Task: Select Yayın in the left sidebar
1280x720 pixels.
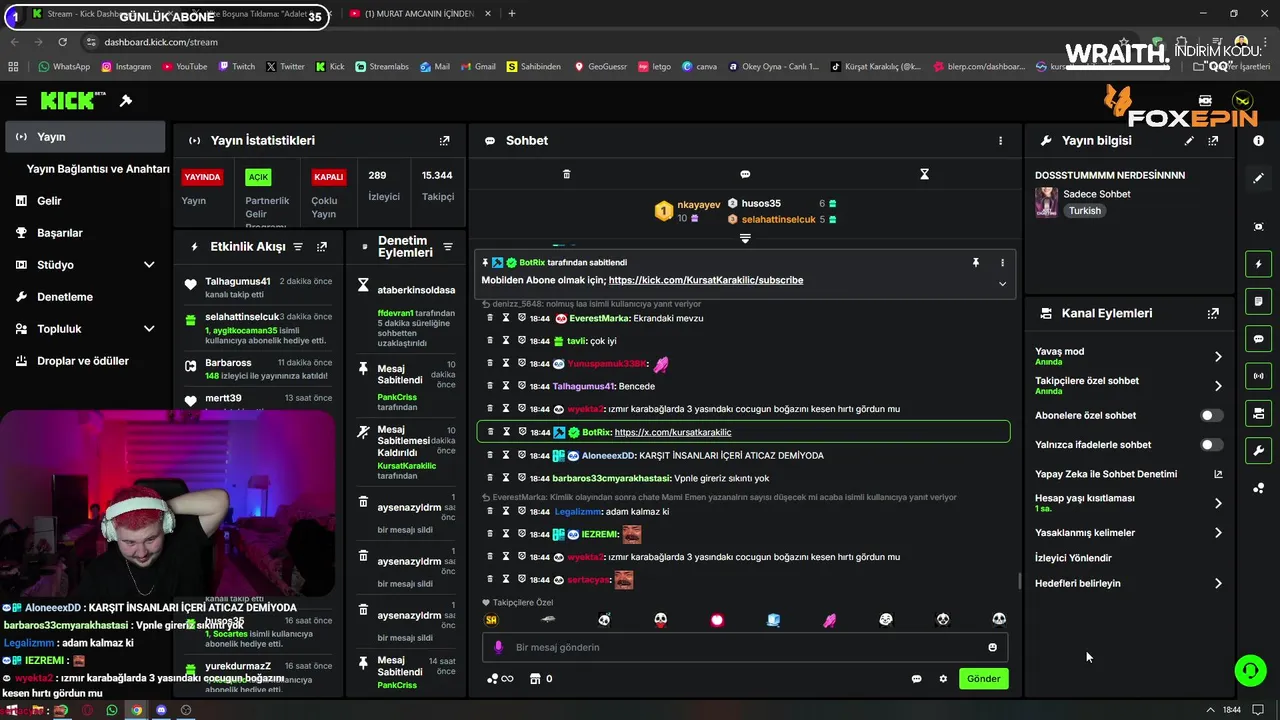Action: [85, 137]
